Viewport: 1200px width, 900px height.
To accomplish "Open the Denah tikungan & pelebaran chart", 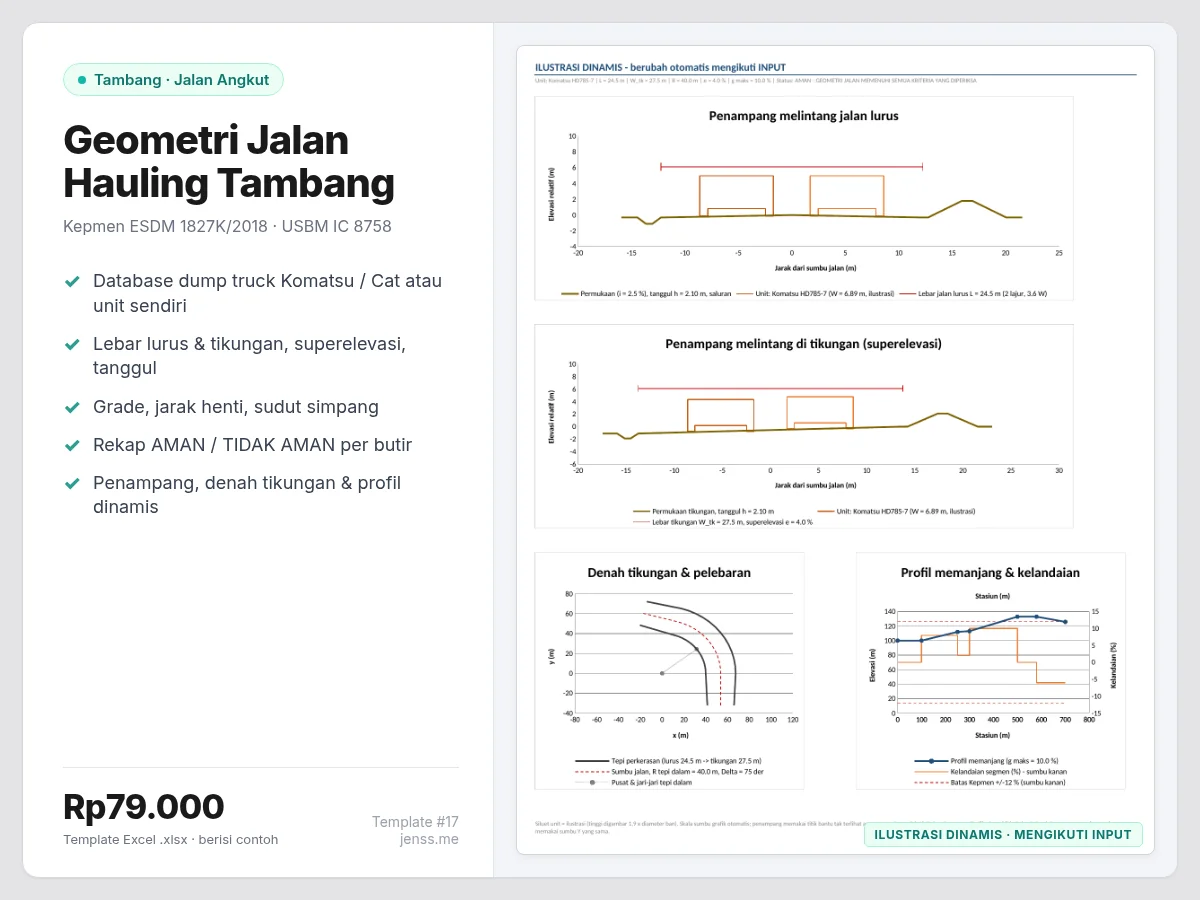I will click(x=669, y=671).
